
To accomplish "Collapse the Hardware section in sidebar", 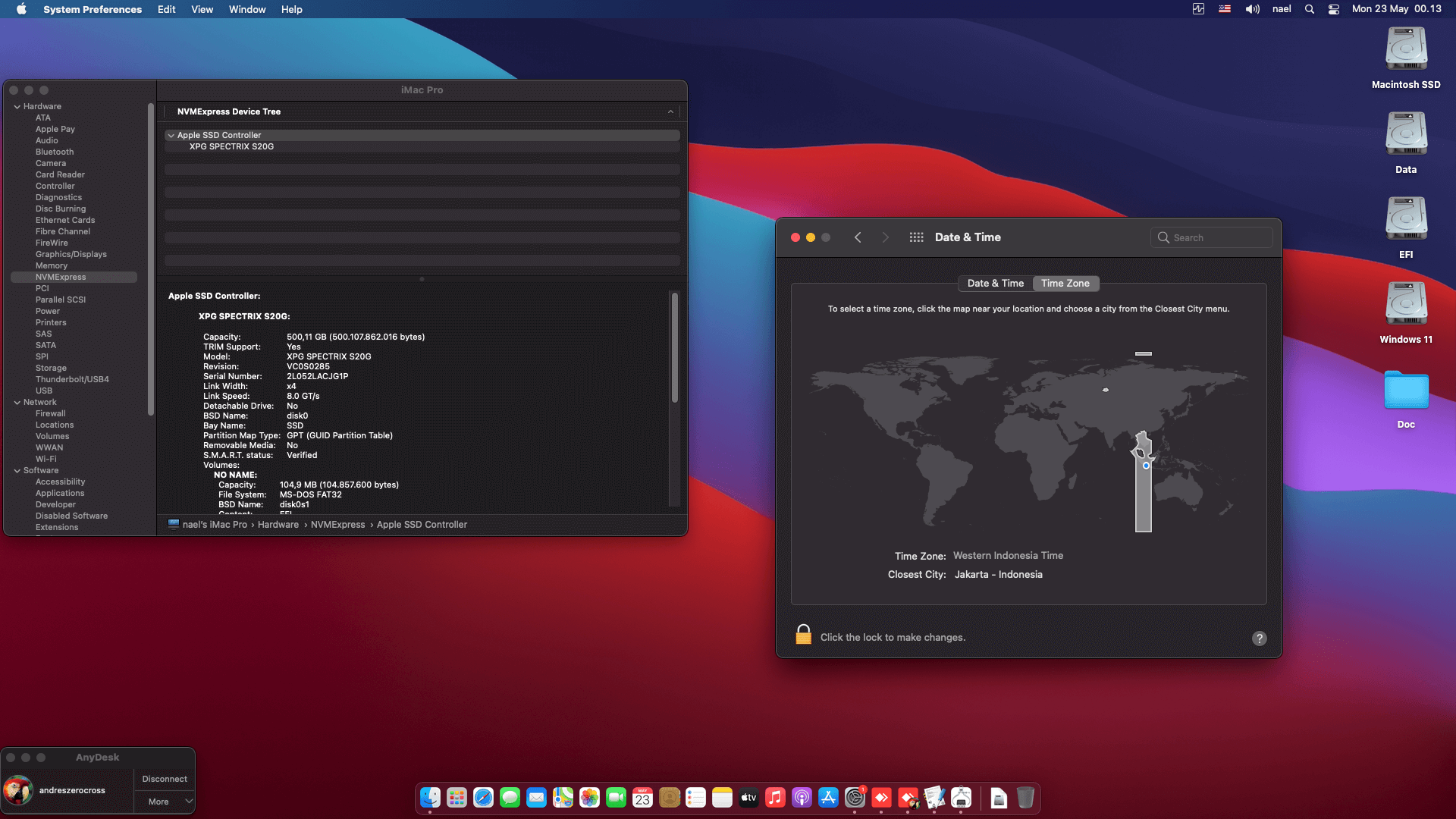I will click(17, 107).
